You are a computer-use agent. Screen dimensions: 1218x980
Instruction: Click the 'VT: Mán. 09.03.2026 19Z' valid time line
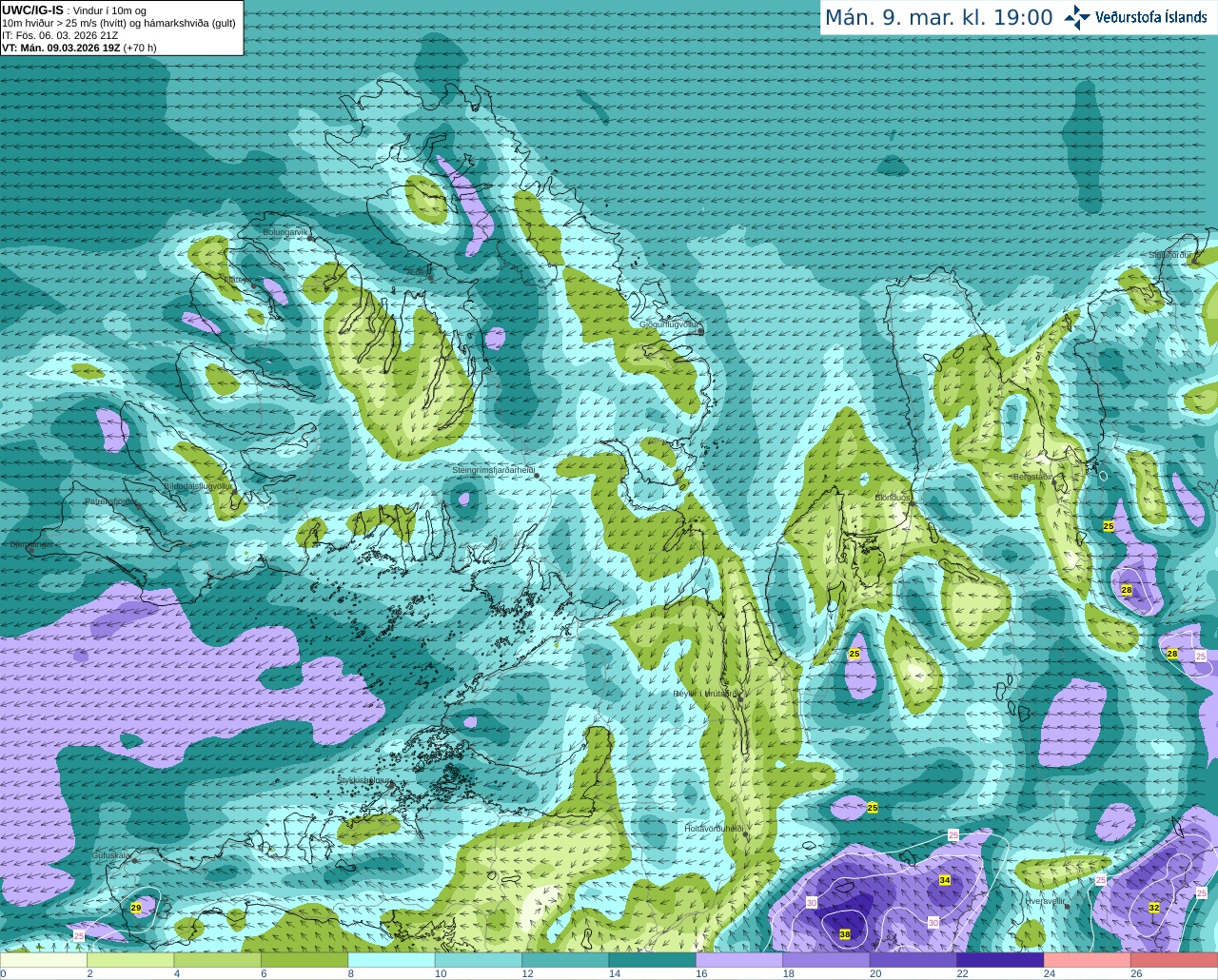[x=79, y=48]
